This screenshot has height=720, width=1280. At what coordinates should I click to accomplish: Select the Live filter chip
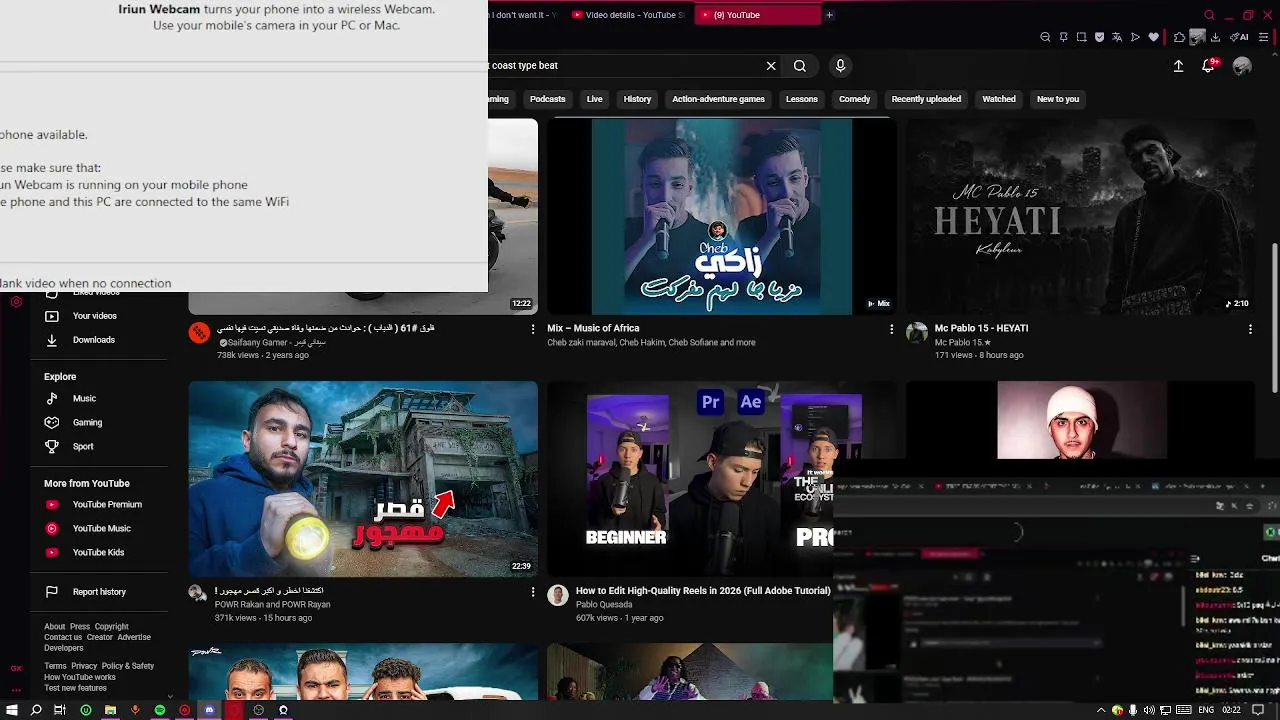(x=595, y=99)
